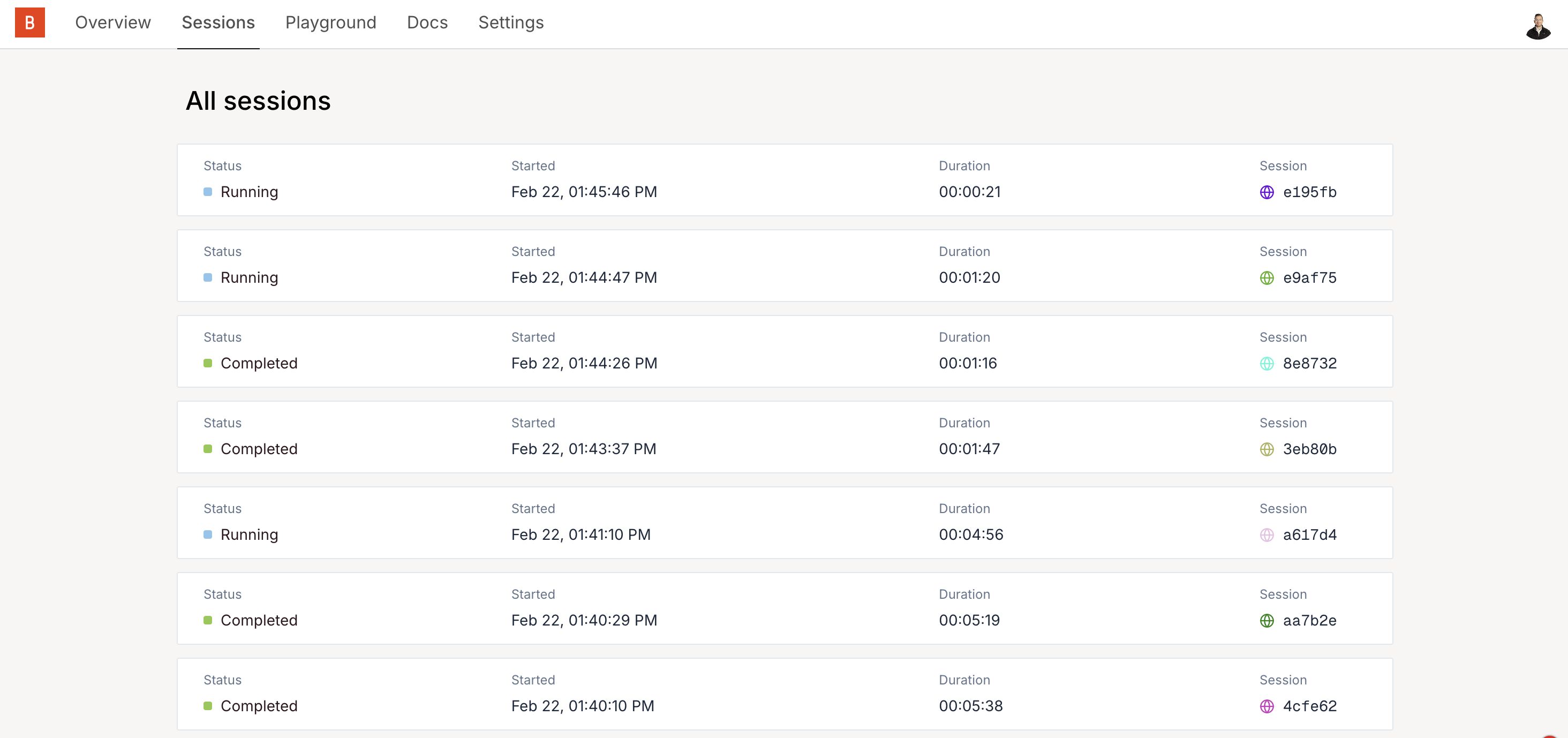Image resolution: width=1568 pixels, height=738 pixels.
Task: Select the Sessions tab
Action: pyautogui.click(x=218, y=22)
